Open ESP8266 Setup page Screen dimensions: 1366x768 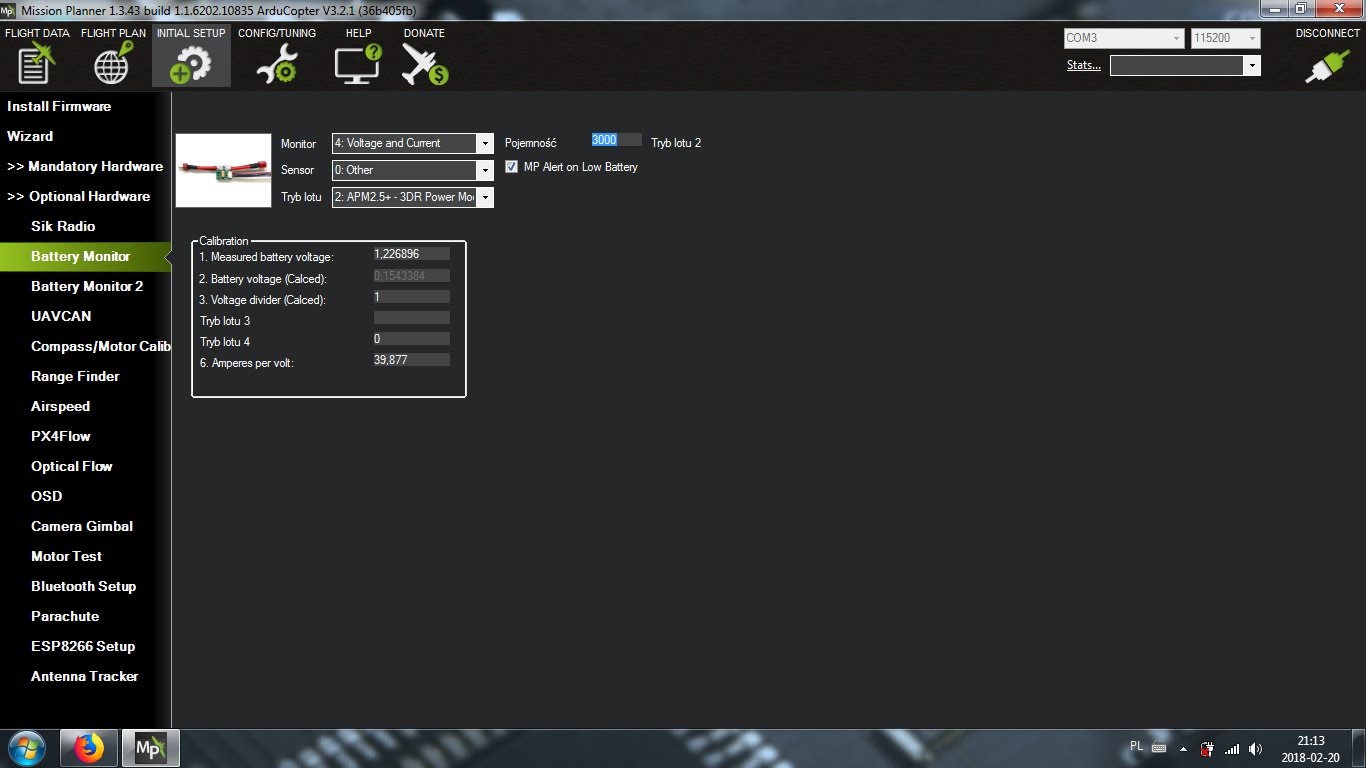(83, 646)
